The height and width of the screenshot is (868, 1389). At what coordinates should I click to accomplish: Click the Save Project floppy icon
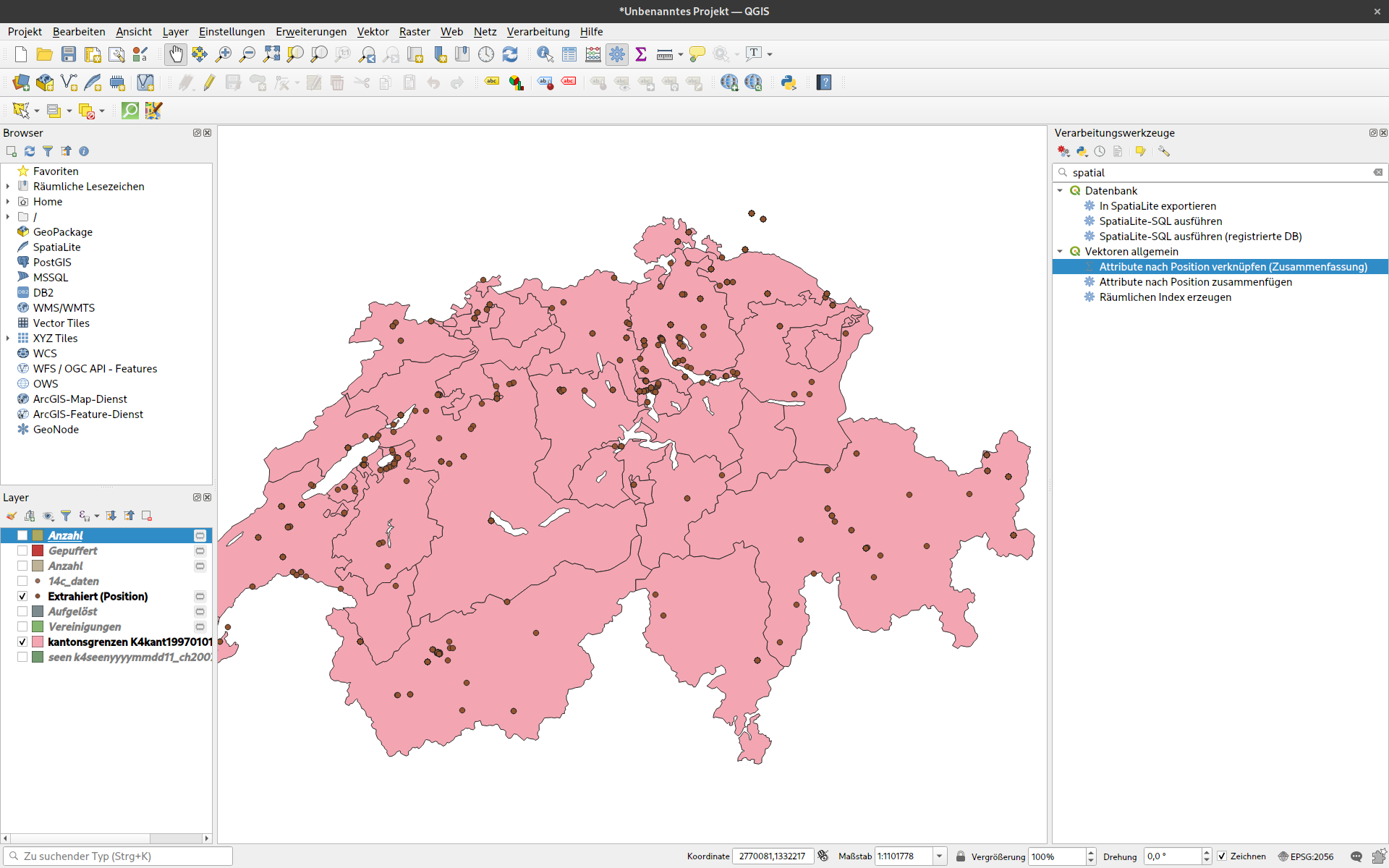coord(69,54)
